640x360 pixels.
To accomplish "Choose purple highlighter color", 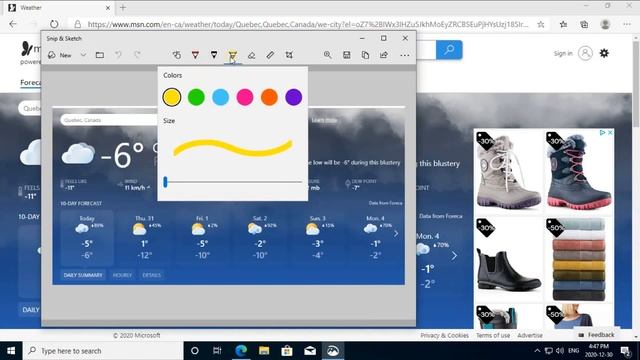I will tap(294, 97).
